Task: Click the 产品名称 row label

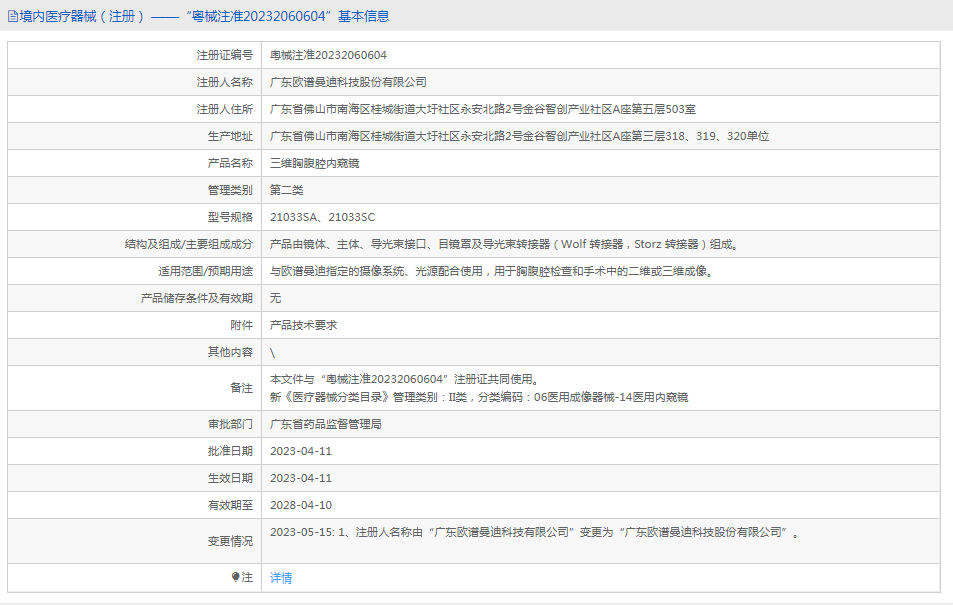Action: (230, 163)
